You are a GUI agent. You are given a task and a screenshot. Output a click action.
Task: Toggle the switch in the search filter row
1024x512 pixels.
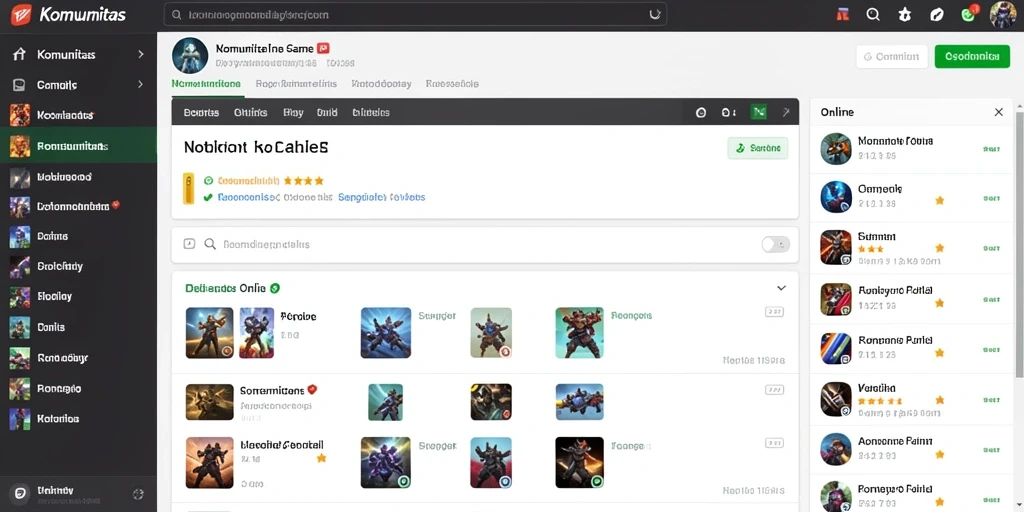tap(775, 244)
